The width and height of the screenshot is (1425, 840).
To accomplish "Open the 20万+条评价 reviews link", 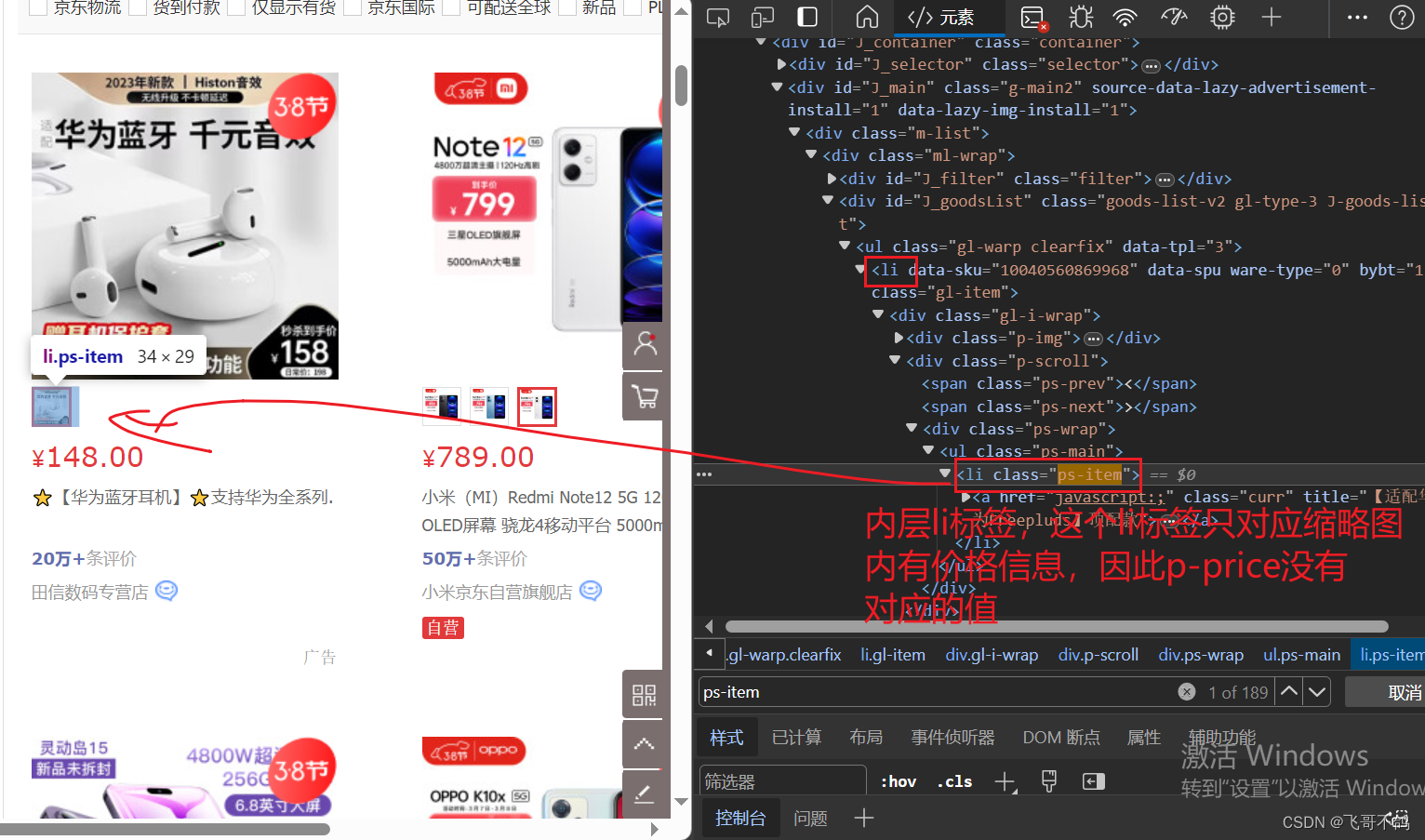I will coord(84,558).
